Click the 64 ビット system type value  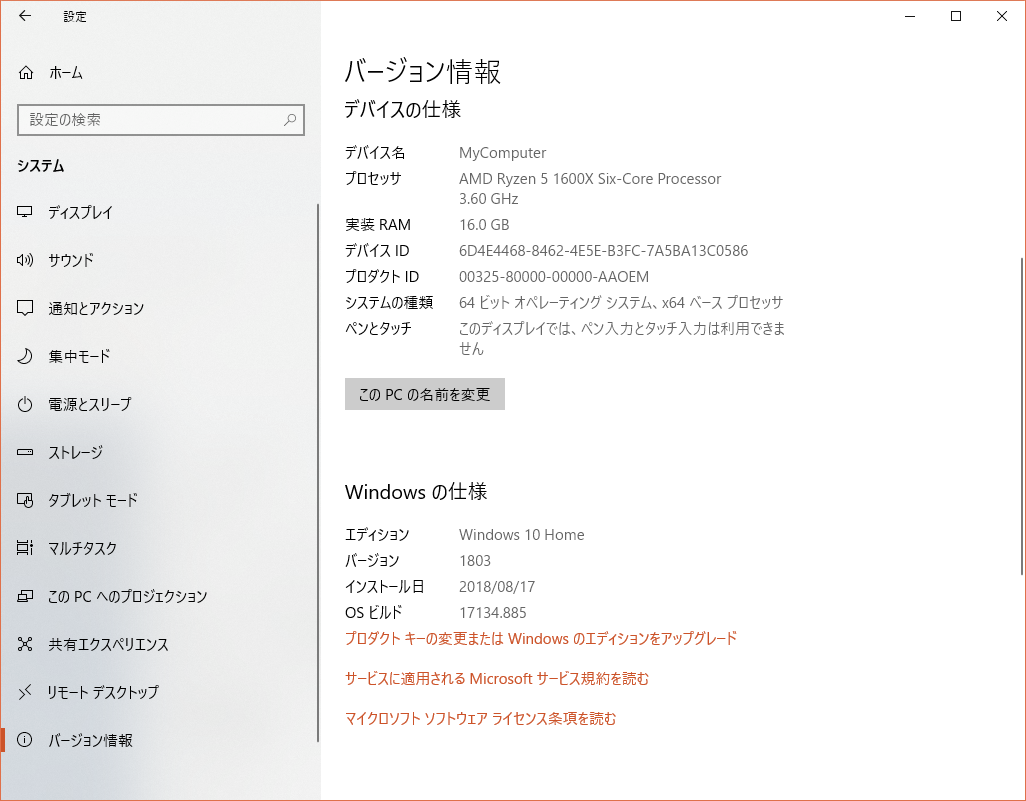point(621,302)
